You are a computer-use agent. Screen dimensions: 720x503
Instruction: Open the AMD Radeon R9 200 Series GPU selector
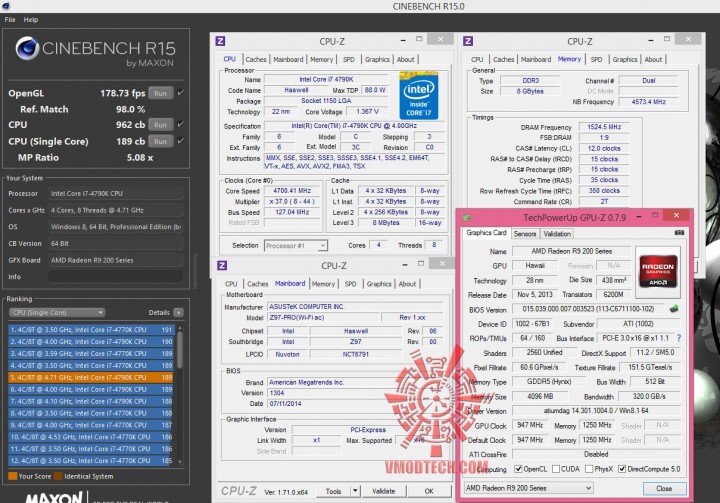[529, 488]
